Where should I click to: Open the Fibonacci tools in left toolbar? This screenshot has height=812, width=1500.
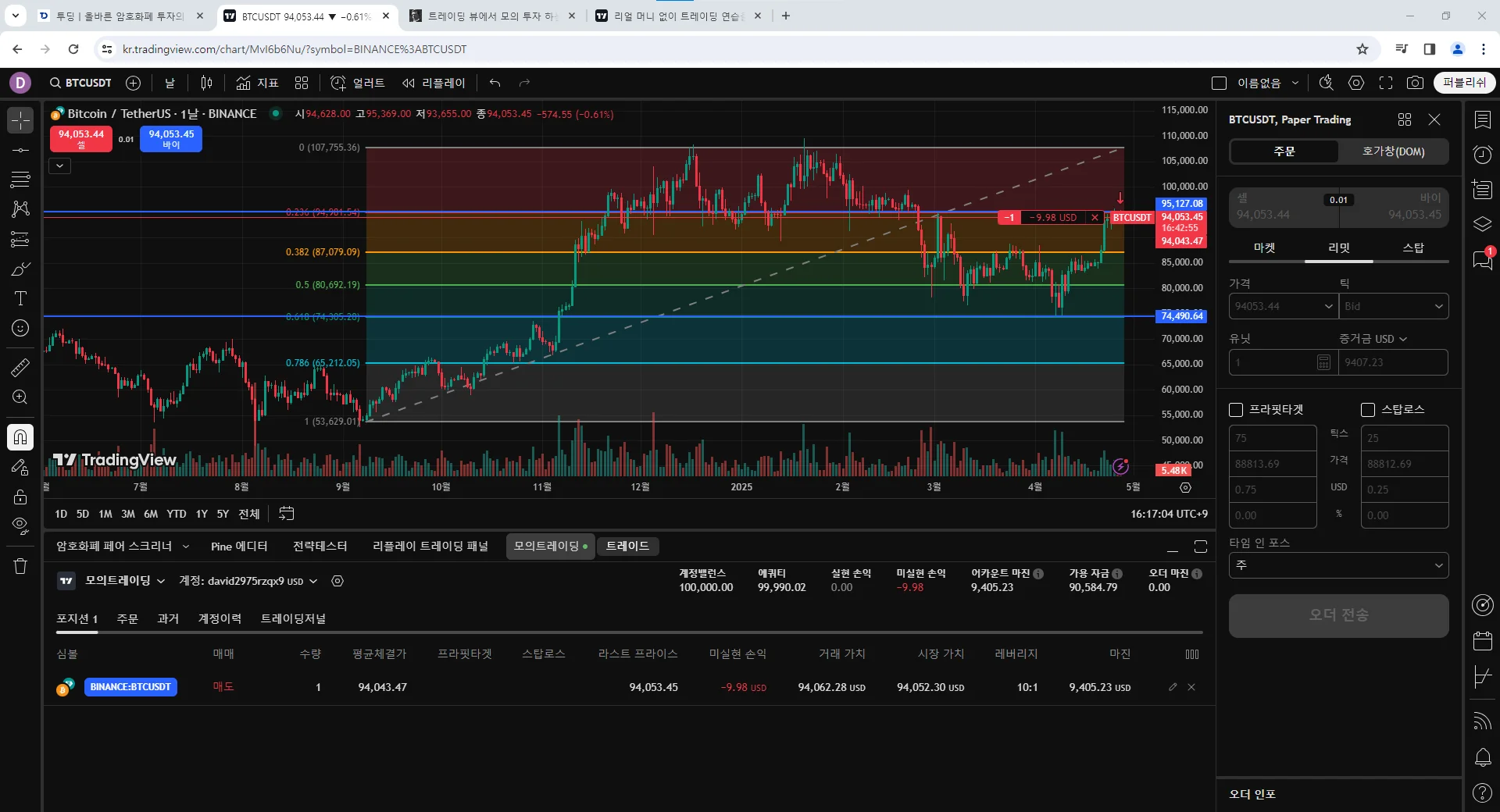20,180
